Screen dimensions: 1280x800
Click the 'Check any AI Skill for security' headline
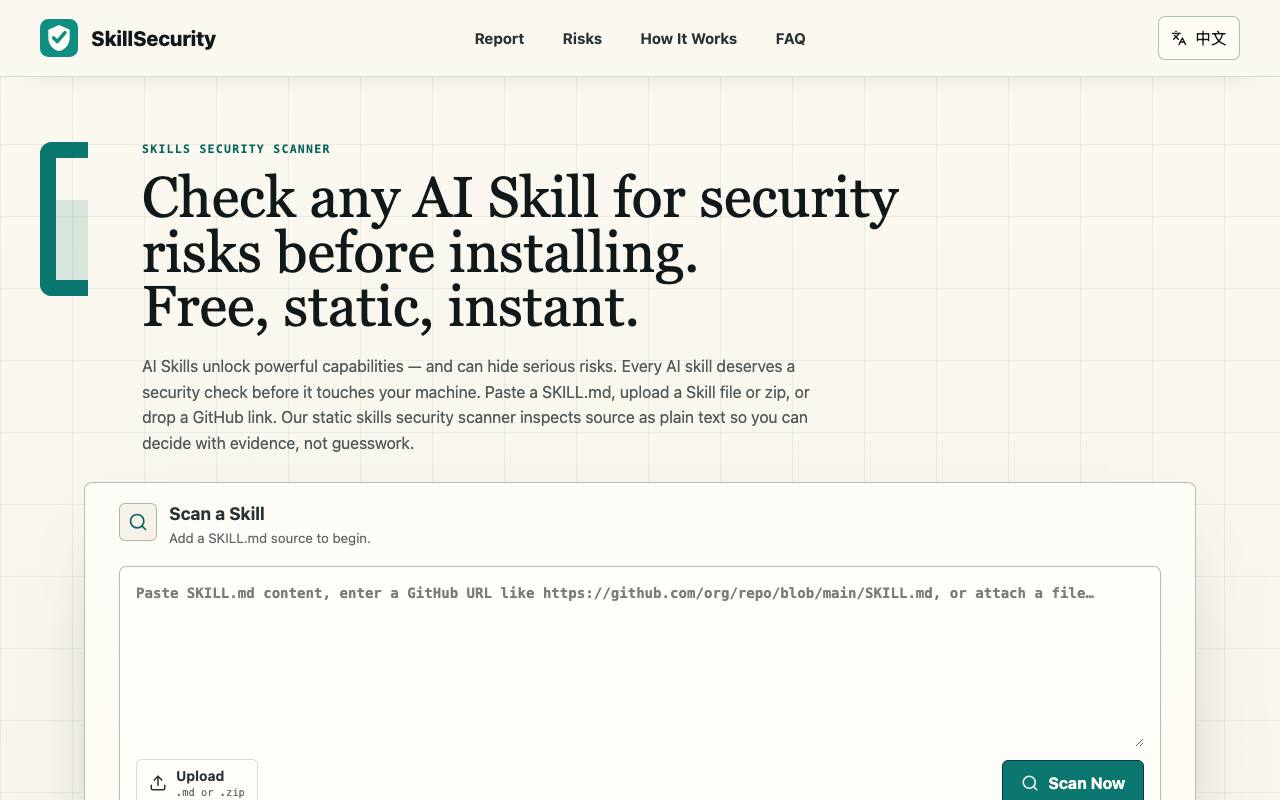[x=520, y=197]
